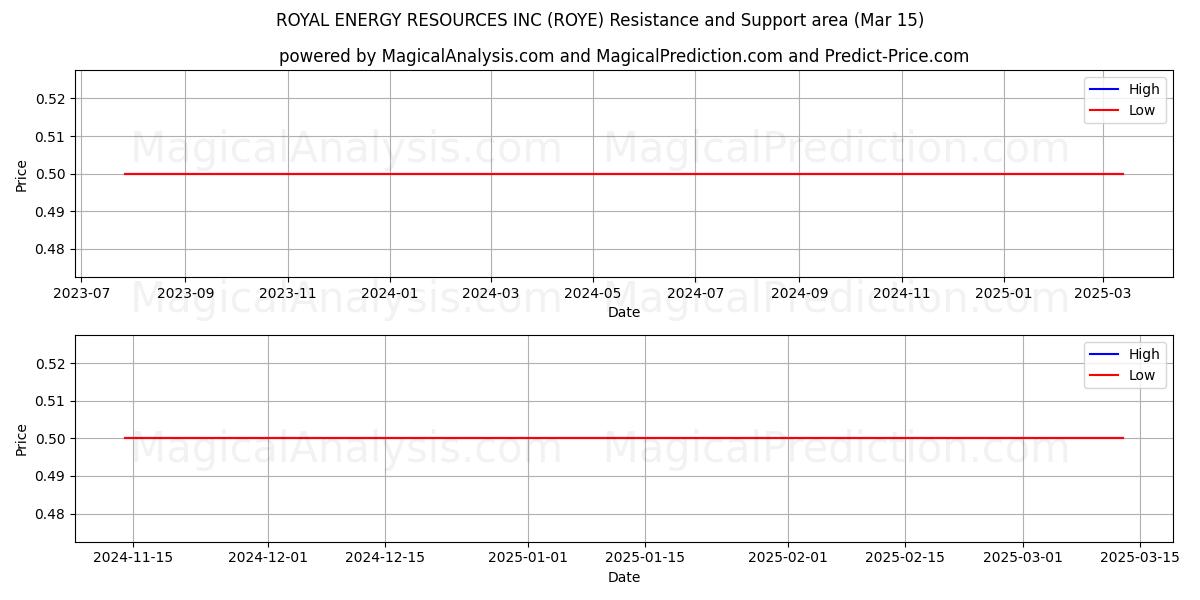Click the 2025-03 tick label in top chart
This screenshot has height=600, width=1200.
(x=1103, y=293)
